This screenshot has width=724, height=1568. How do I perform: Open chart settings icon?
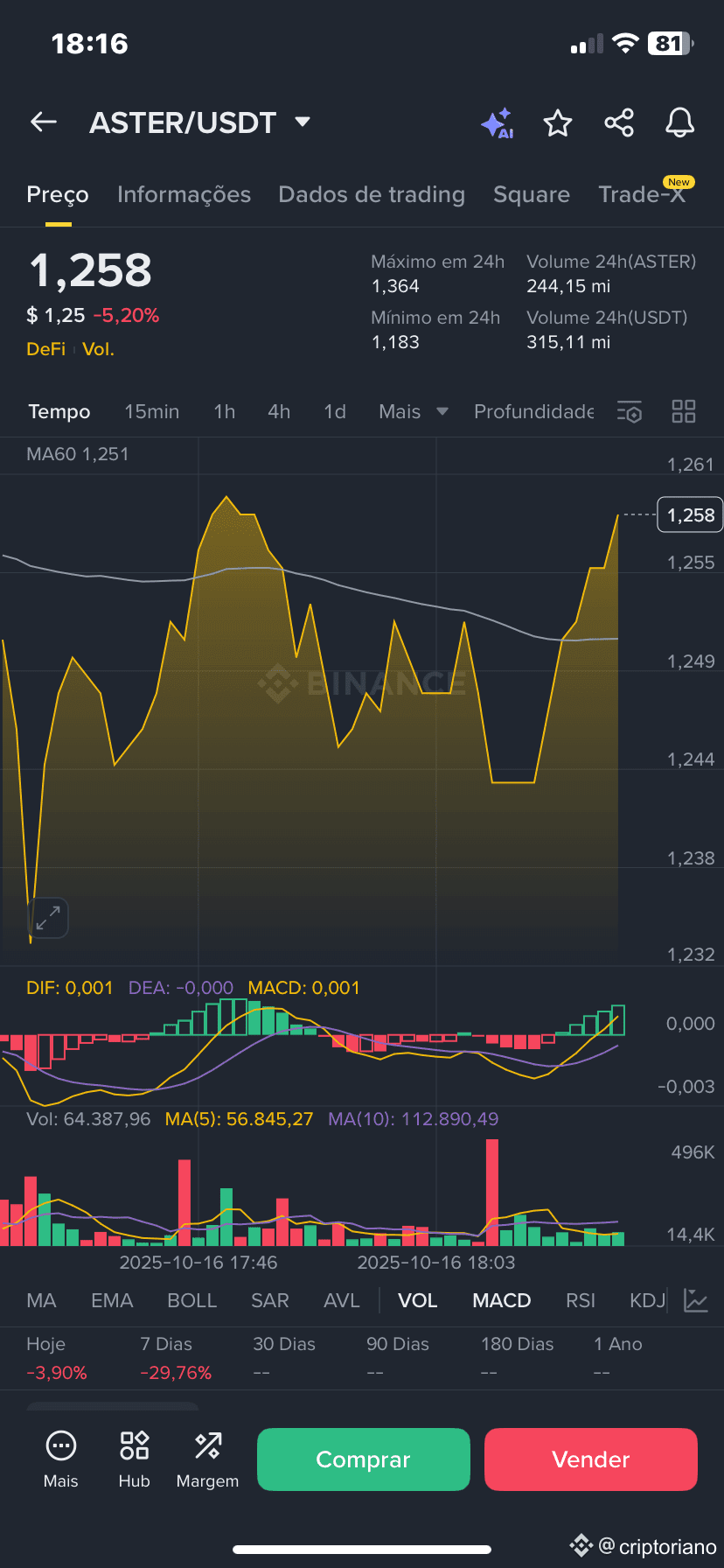click(630, 411)
